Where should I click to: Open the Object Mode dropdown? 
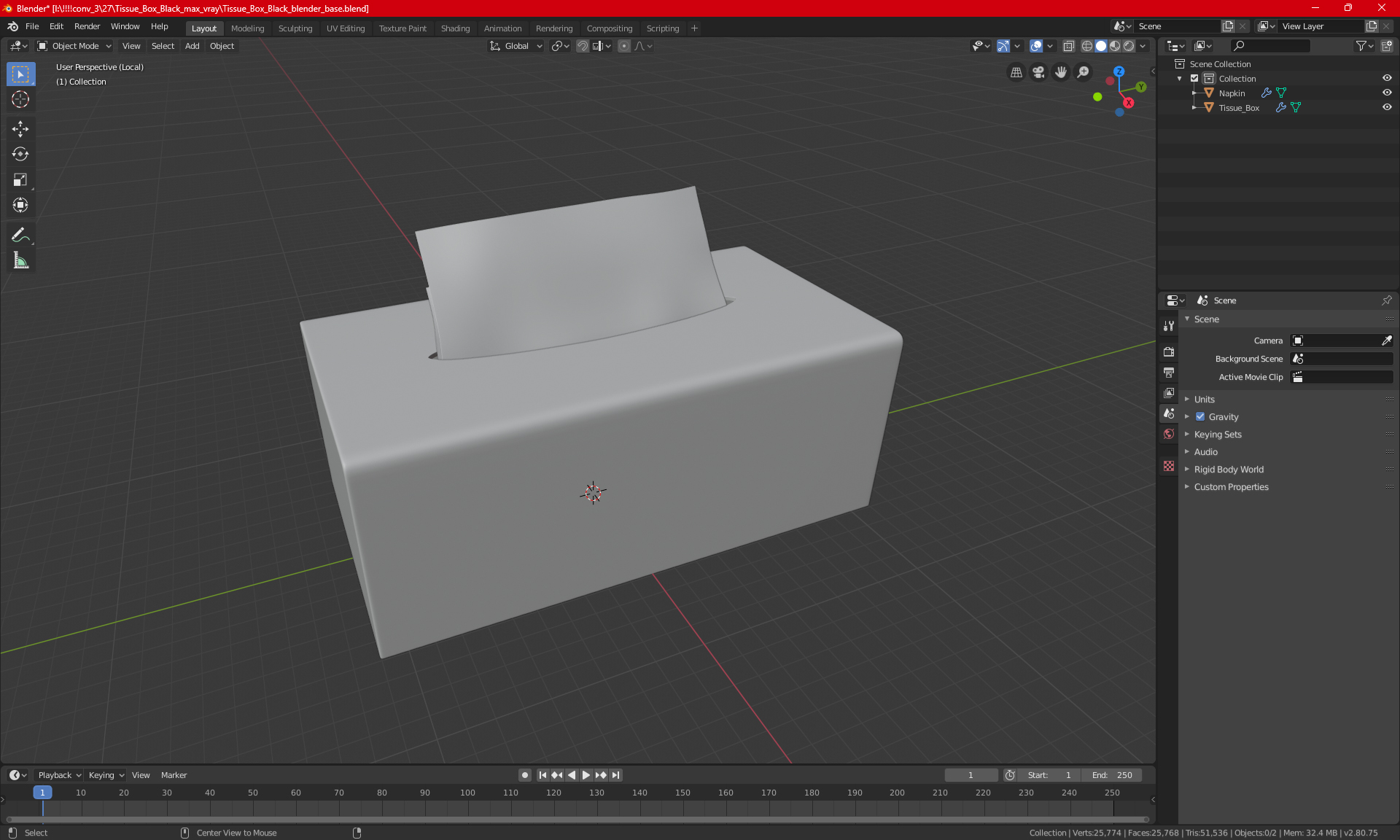(74, 46)
